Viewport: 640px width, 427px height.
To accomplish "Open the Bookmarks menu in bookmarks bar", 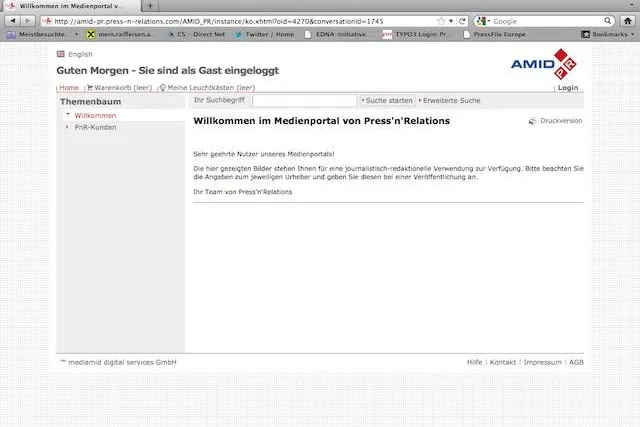I will (x=608, y=34).
